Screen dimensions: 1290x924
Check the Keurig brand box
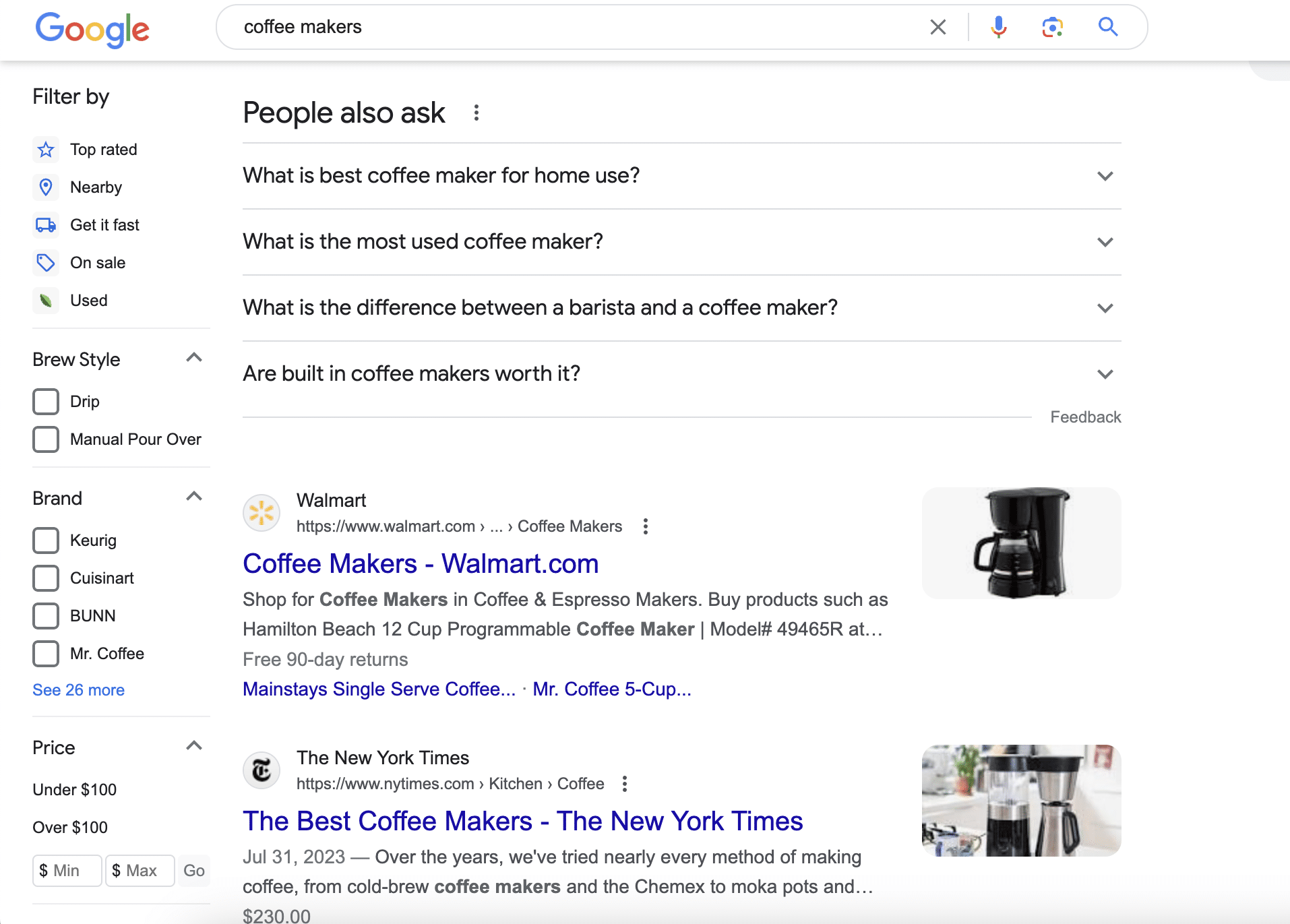pyautogui.click(x=46, y=541)
